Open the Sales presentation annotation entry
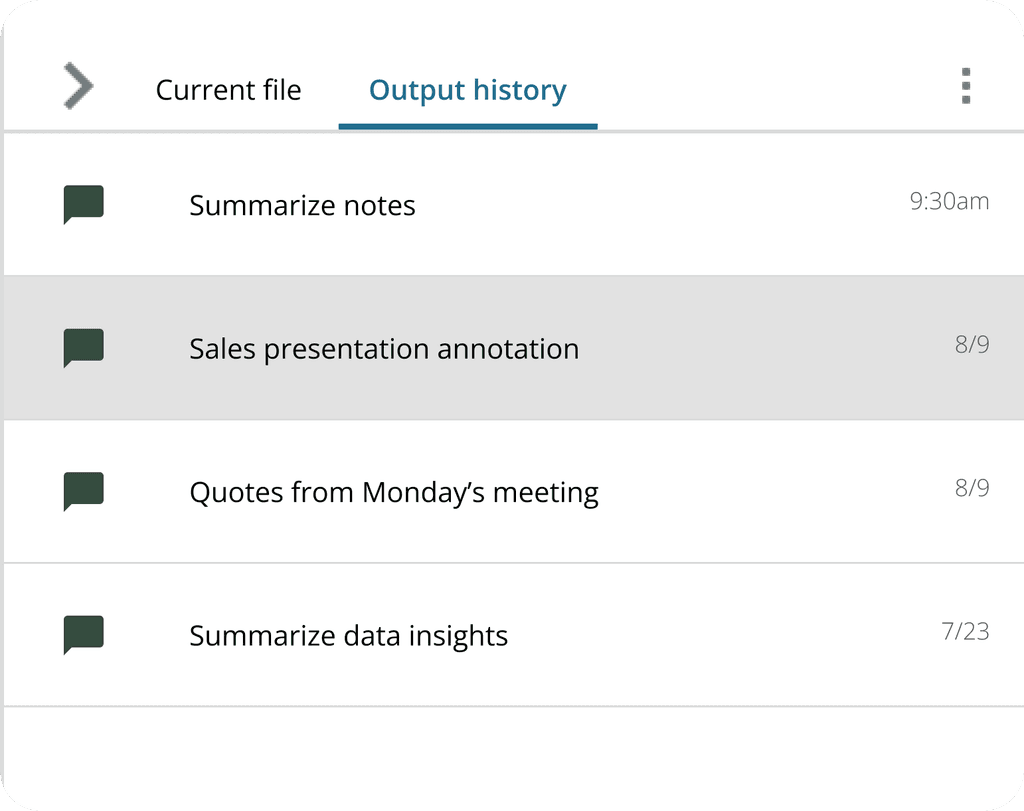 point(384,349)
